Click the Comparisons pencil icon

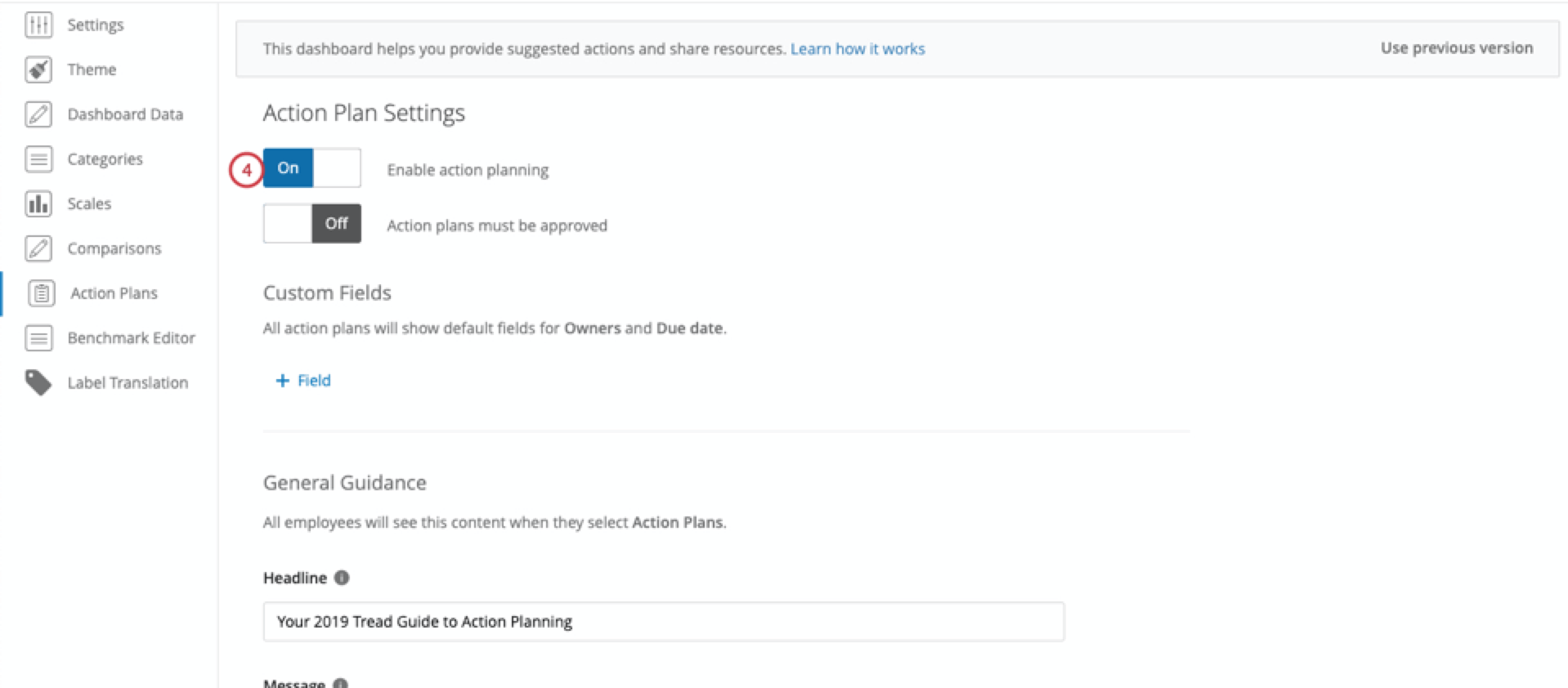point(38,248)
